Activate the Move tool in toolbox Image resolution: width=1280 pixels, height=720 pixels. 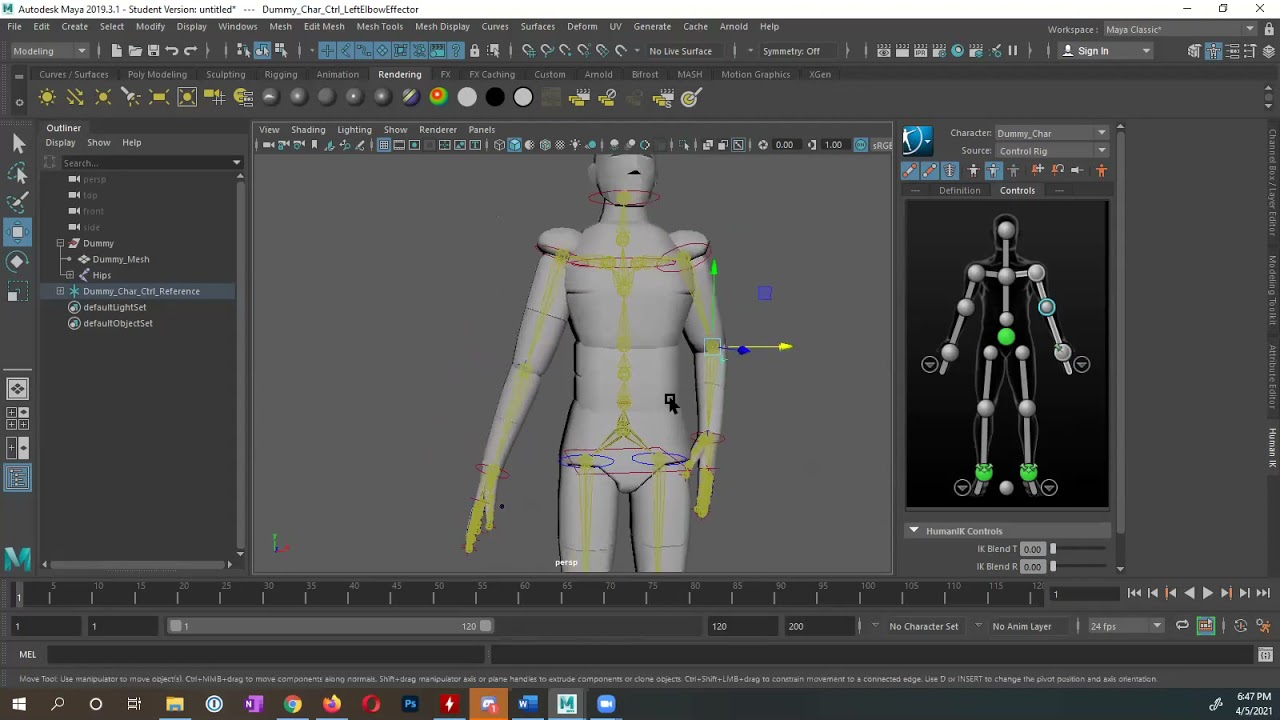pos(18,232)
